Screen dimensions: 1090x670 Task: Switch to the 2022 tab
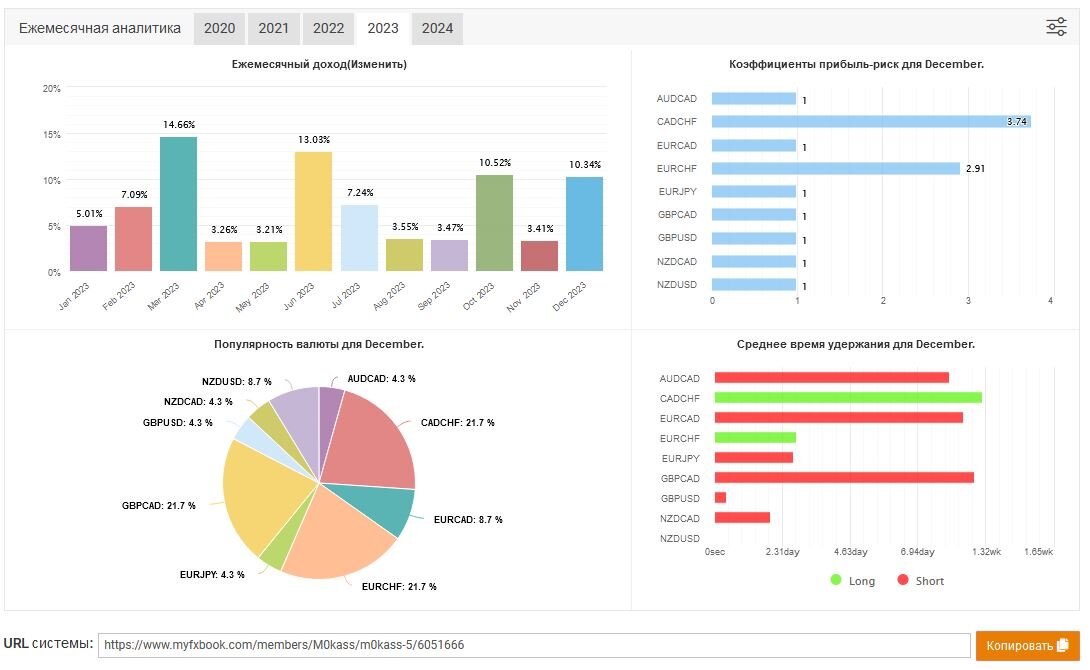328,28
